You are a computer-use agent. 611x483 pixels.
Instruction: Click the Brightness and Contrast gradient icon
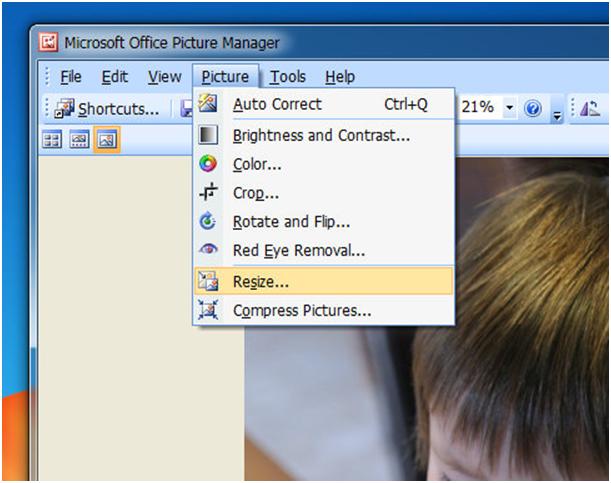click(208, 135)
